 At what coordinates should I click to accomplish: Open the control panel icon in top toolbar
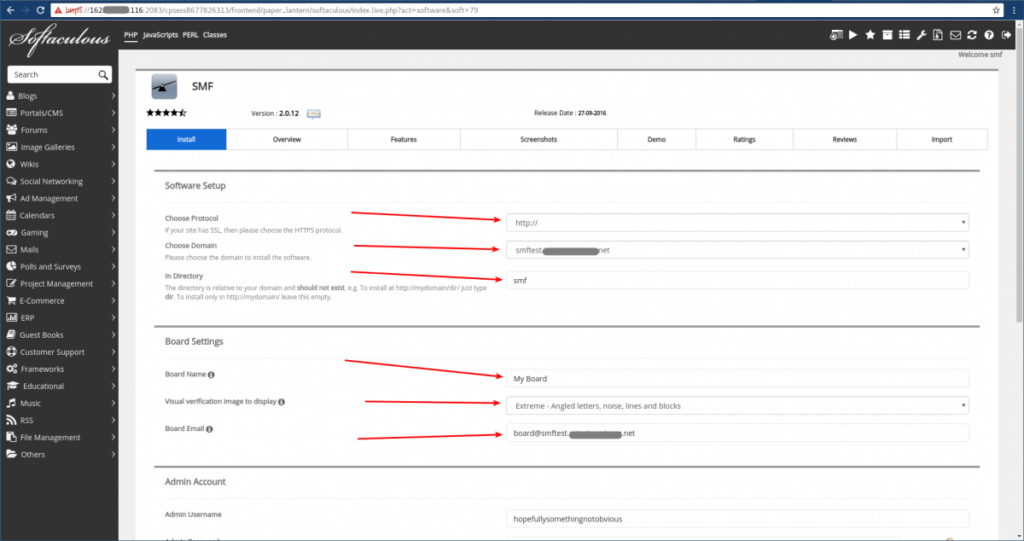[836, 35]
